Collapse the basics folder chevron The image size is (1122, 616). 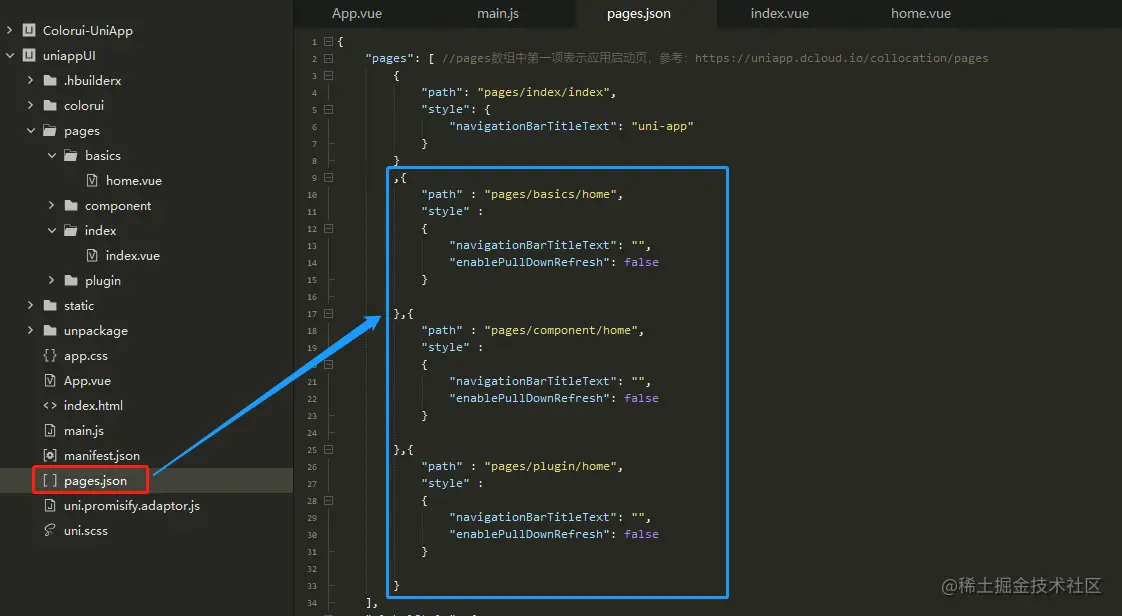(52, 155)
